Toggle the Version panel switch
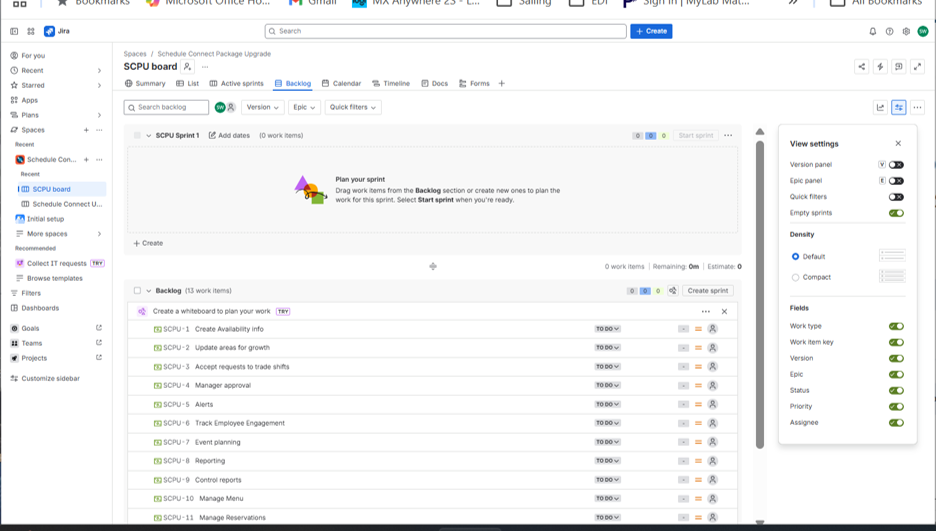Viewport: 936px width, 531px height. (896, 165)
